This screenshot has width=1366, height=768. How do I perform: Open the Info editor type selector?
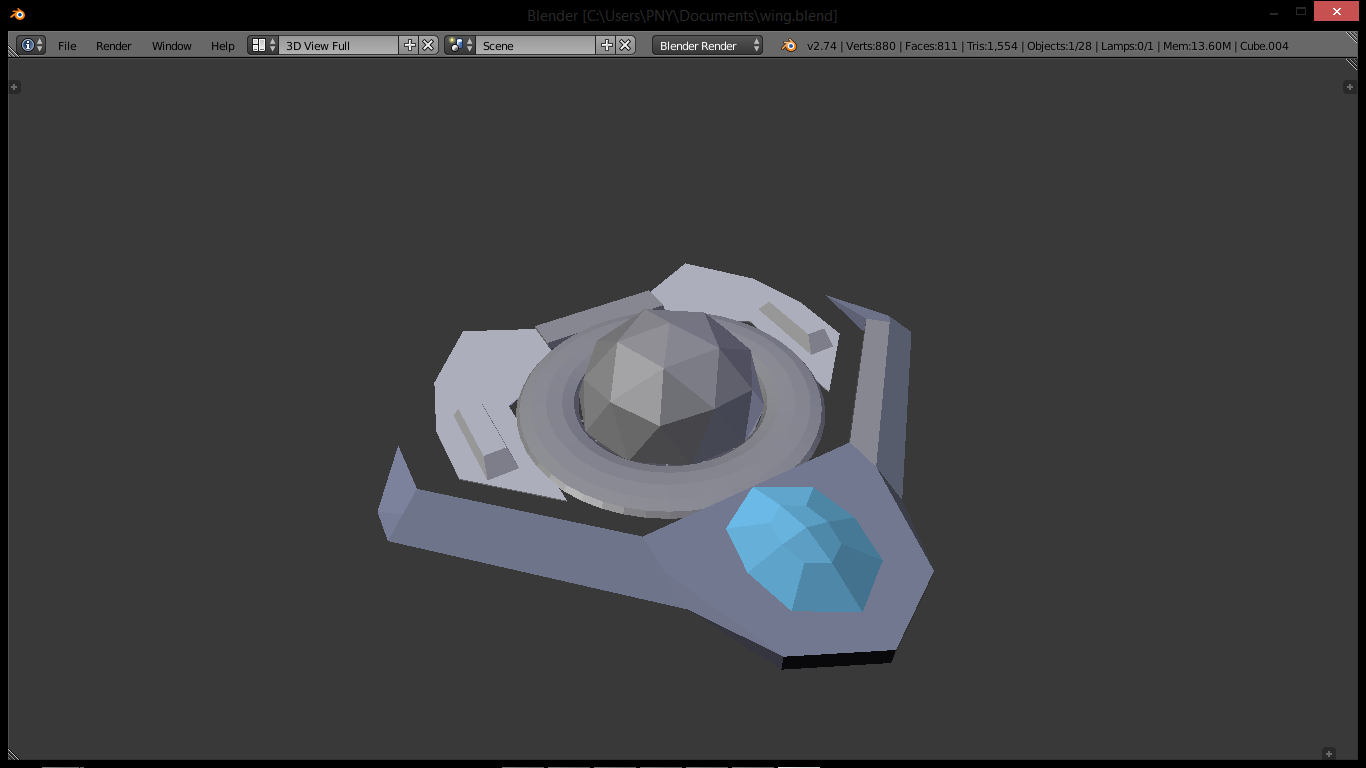coord(31,45)
